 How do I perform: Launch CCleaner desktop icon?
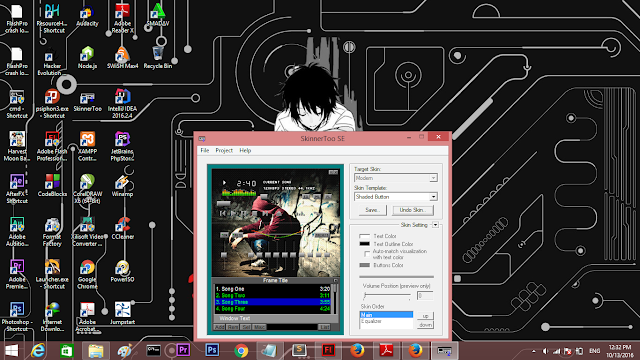(x=122, y=228)
